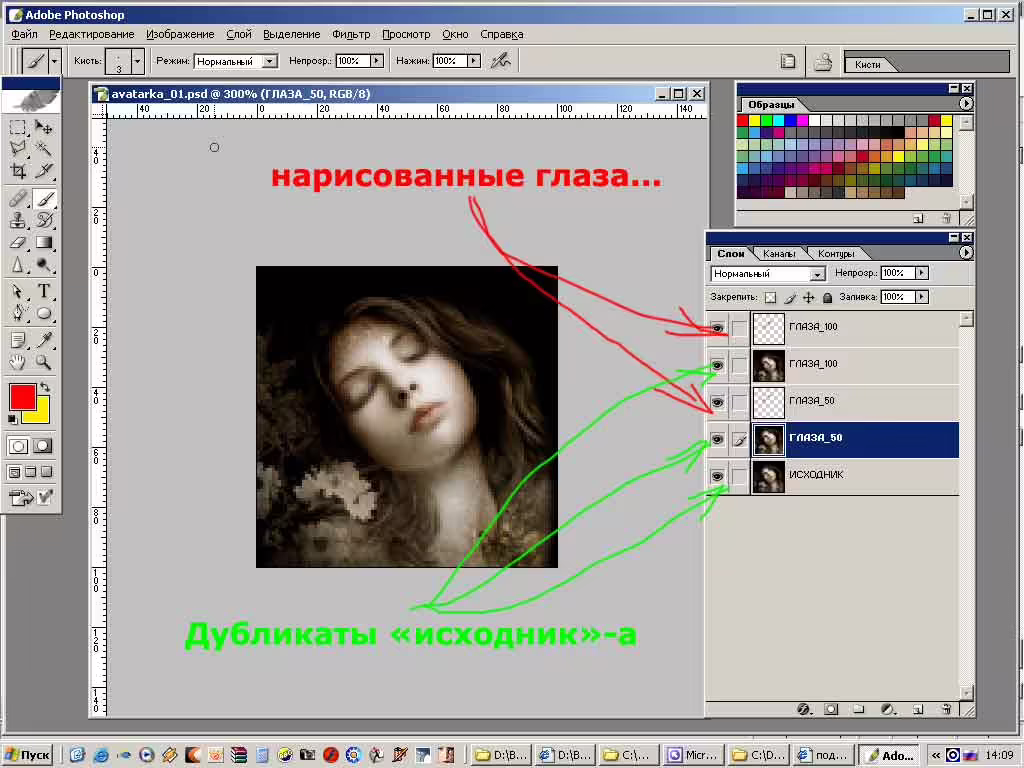1024x768 pixels.
Task: Delete layer trash icon in Layers panel
Action: 946,709
